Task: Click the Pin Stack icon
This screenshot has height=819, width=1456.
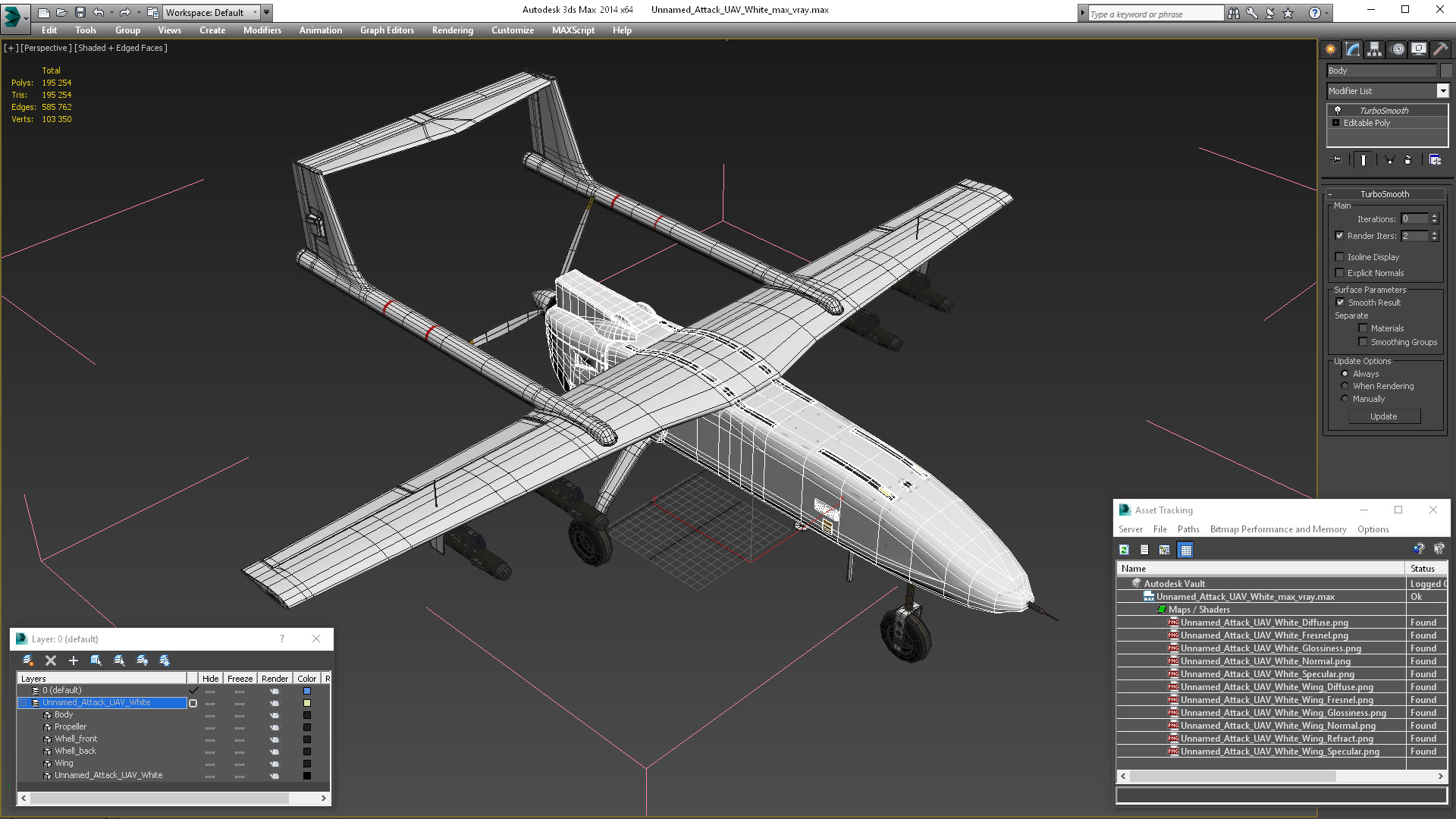Action: click(1336, 160)
